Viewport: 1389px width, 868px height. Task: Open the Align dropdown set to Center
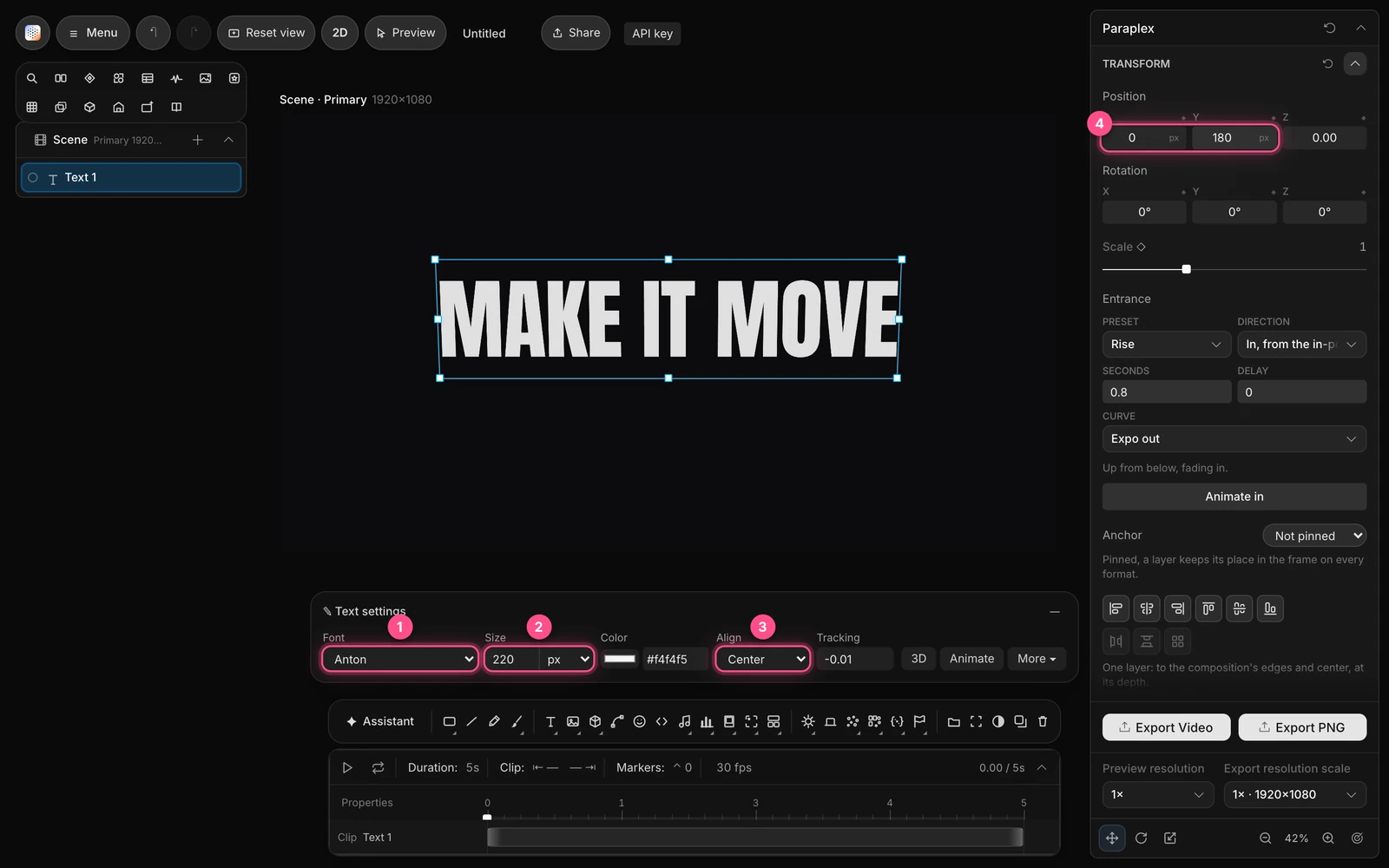tap(763, 659)
